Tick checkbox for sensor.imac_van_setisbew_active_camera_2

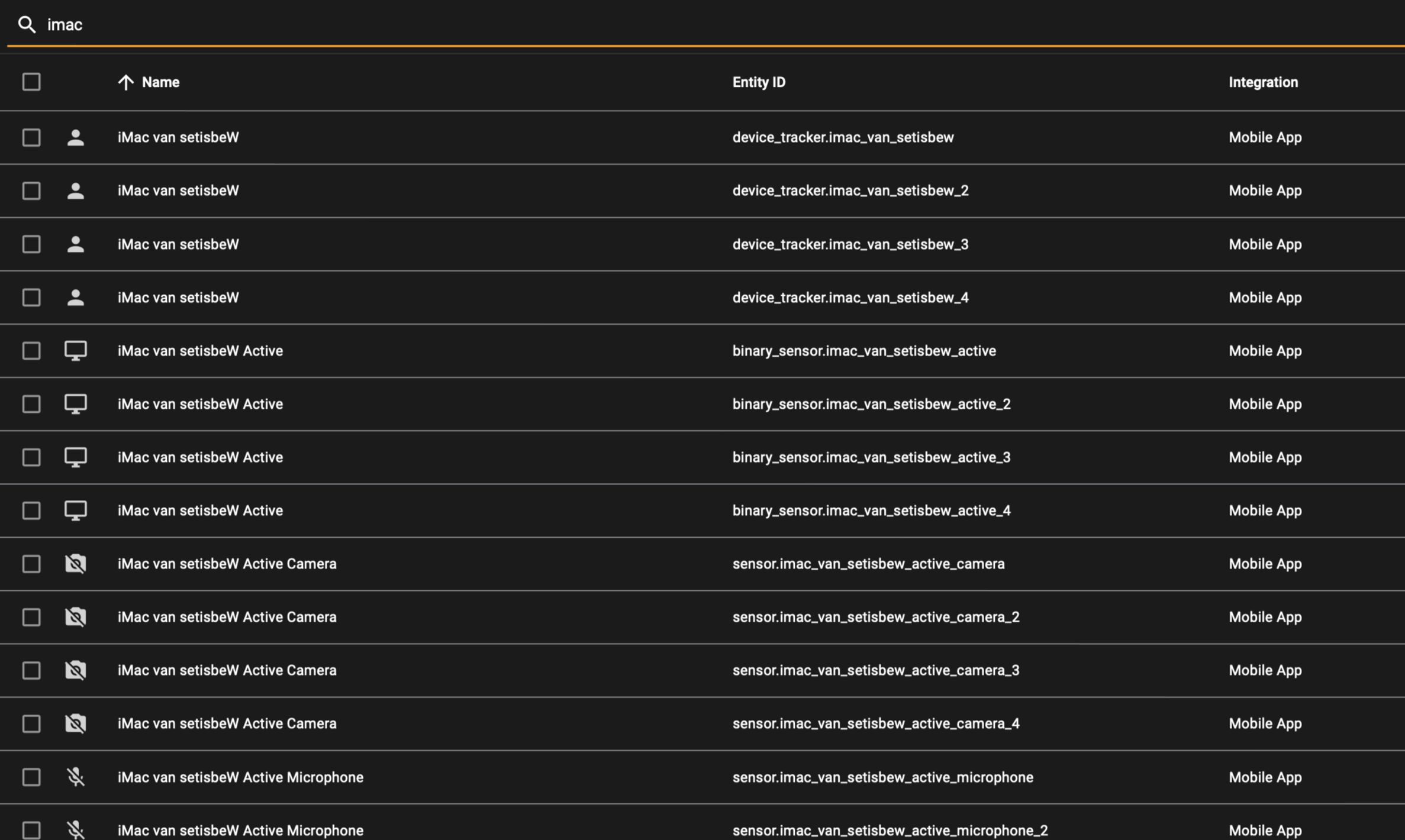pyautogui.click(x=31, y=616)
